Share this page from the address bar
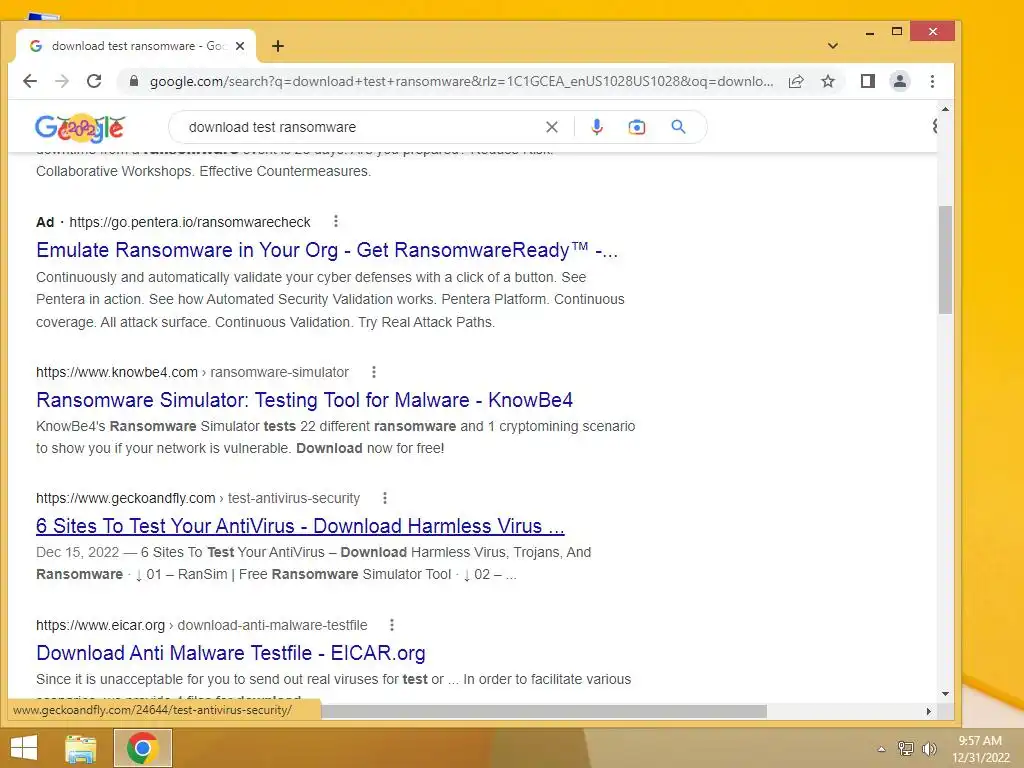 click(x=796, y=82)
